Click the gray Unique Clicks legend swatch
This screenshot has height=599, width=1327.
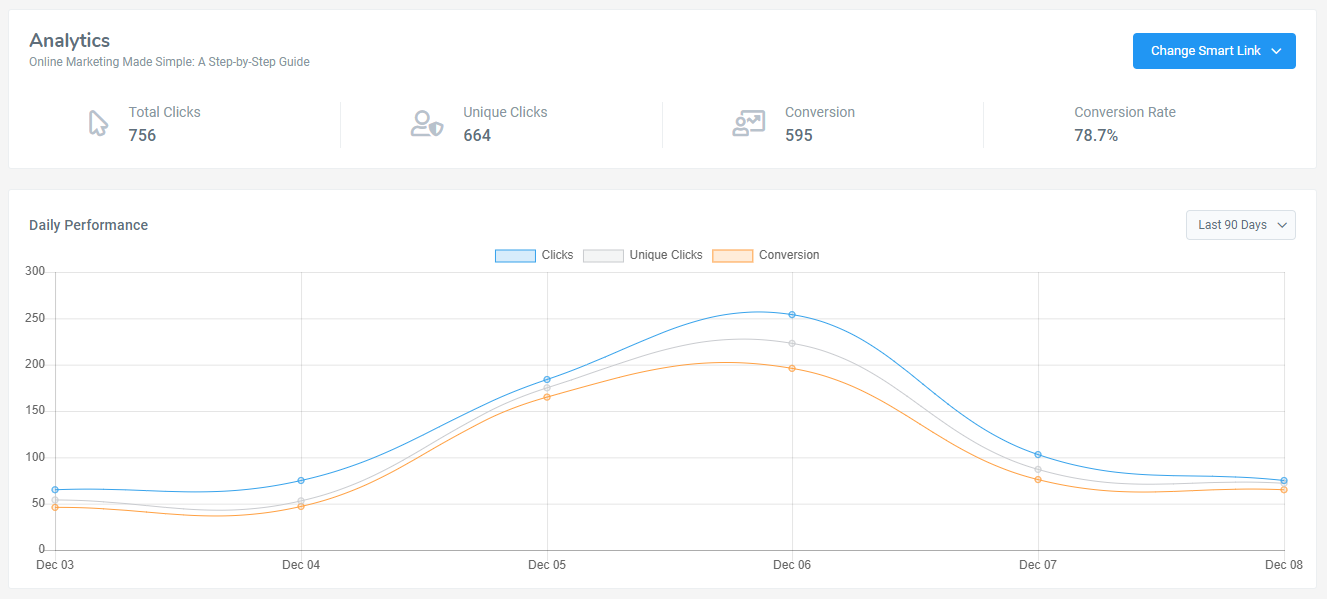[x=603, y=255]
